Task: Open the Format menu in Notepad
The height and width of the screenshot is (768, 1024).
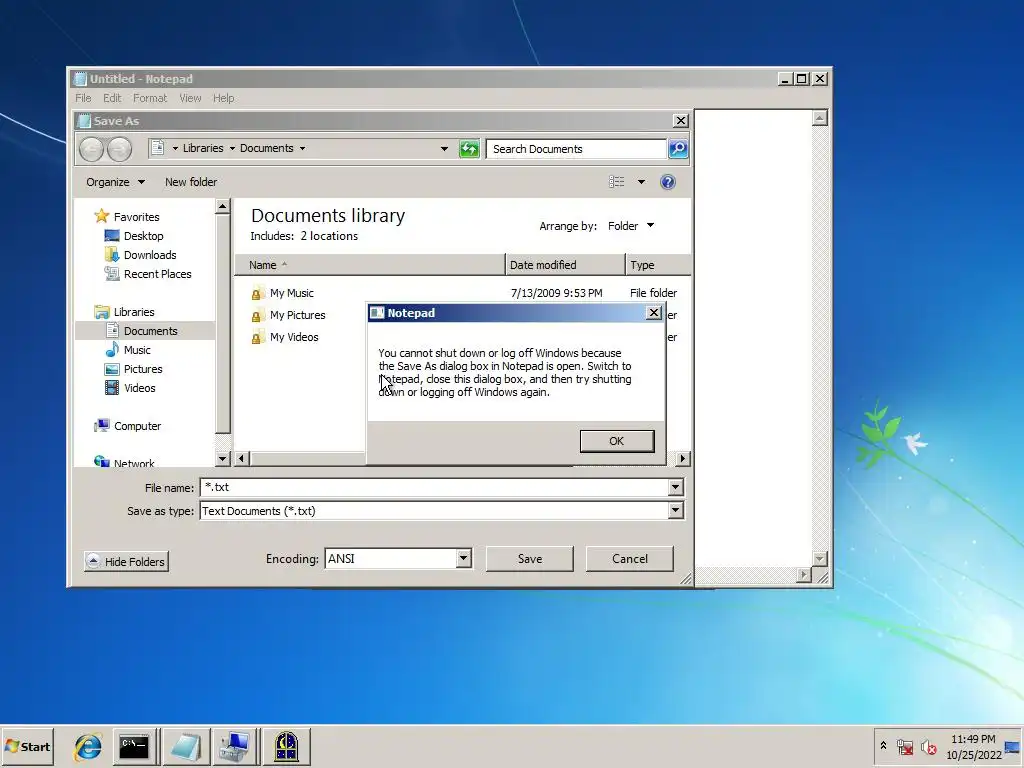Action: tap(150, 98)
